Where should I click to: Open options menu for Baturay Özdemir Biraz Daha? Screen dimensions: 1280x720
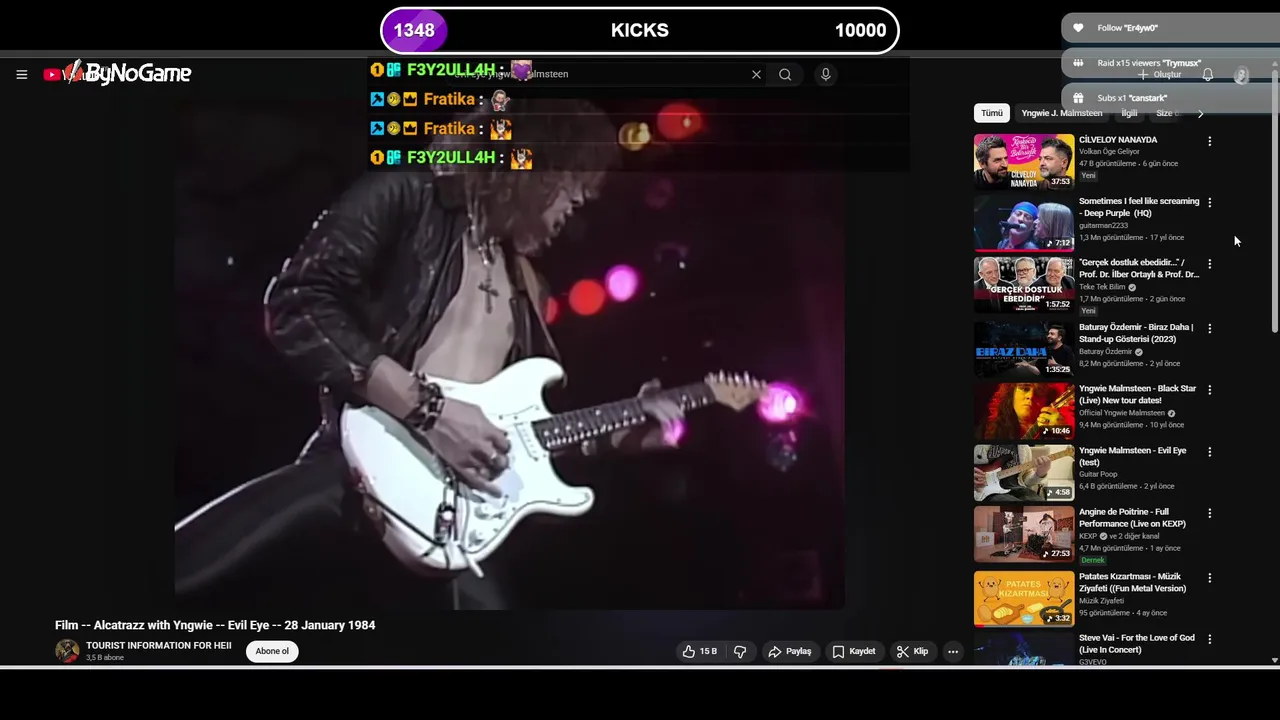tap(1209, 328)
